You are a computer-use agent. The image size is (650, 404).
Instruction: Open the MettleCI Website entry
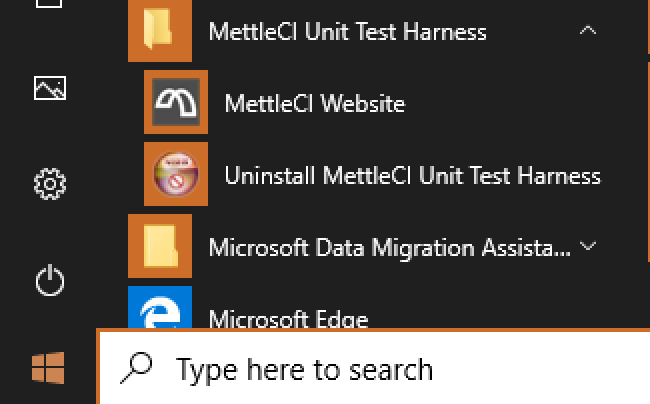[314, 103]
